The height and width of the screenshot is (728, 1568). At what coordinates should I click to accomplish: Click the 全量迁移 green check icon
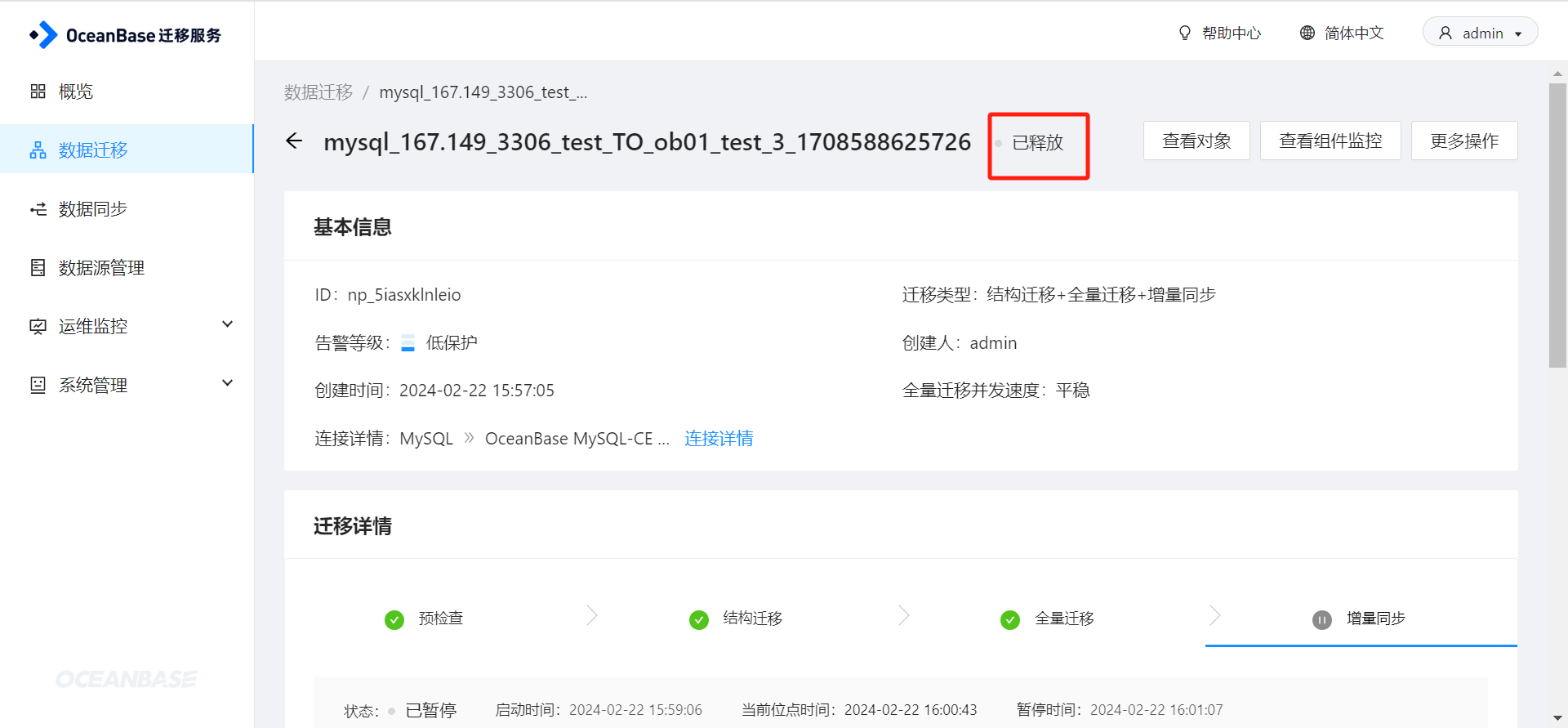pyautogui.click(x=1010, y=620)
